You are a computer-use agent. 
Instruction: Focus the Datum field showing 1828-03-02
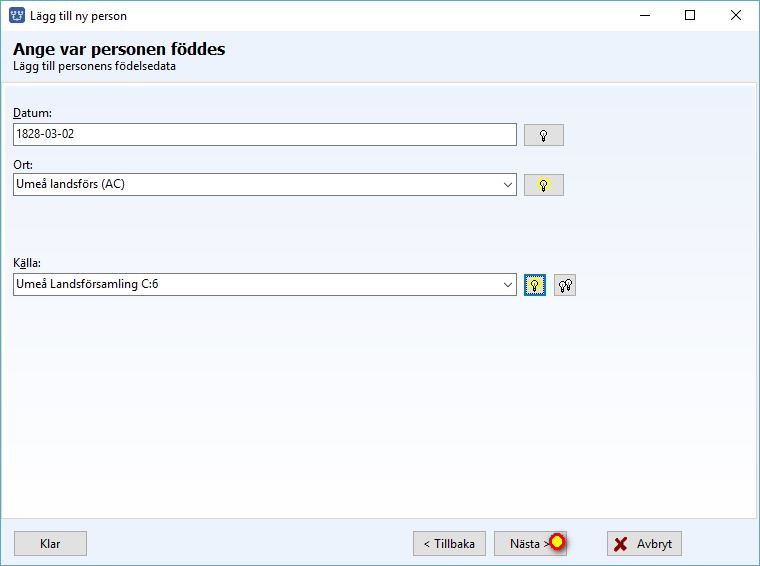tap(265, 135)
